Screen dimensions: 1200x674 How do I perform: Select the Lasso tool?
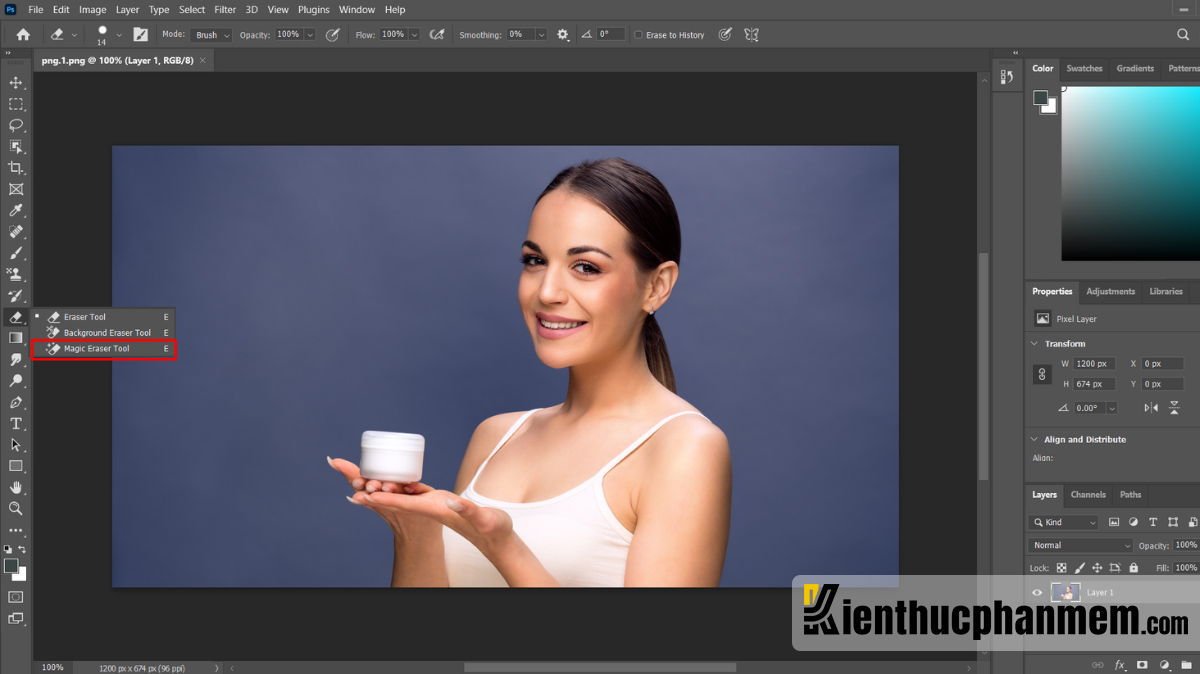click(x=16, y=125)
